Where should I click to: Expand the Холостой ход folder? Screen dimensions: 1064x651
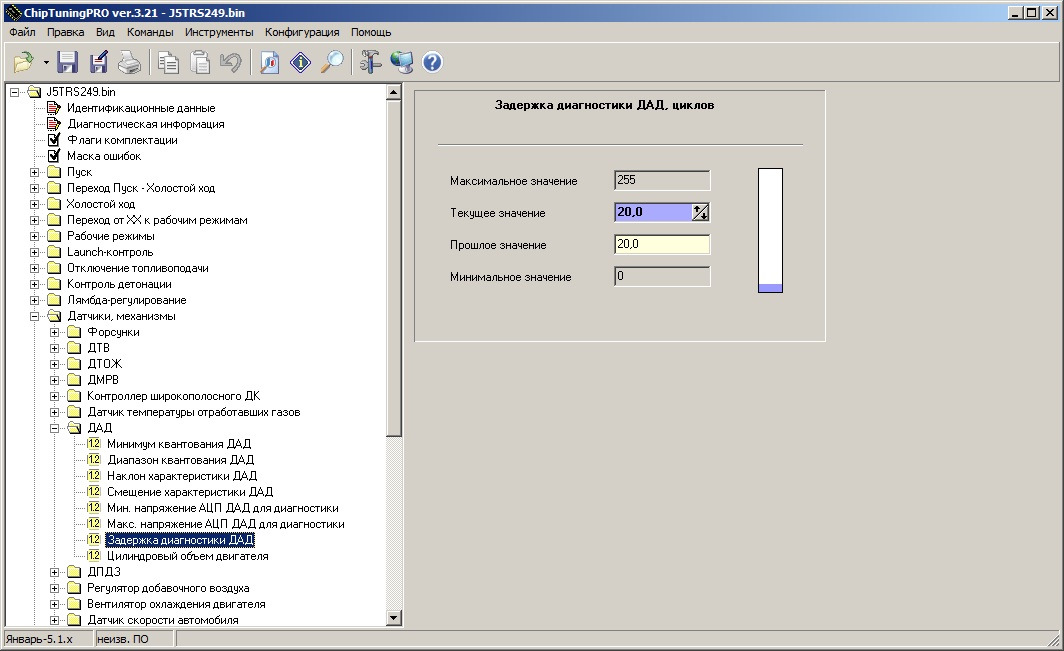(35, 204)
